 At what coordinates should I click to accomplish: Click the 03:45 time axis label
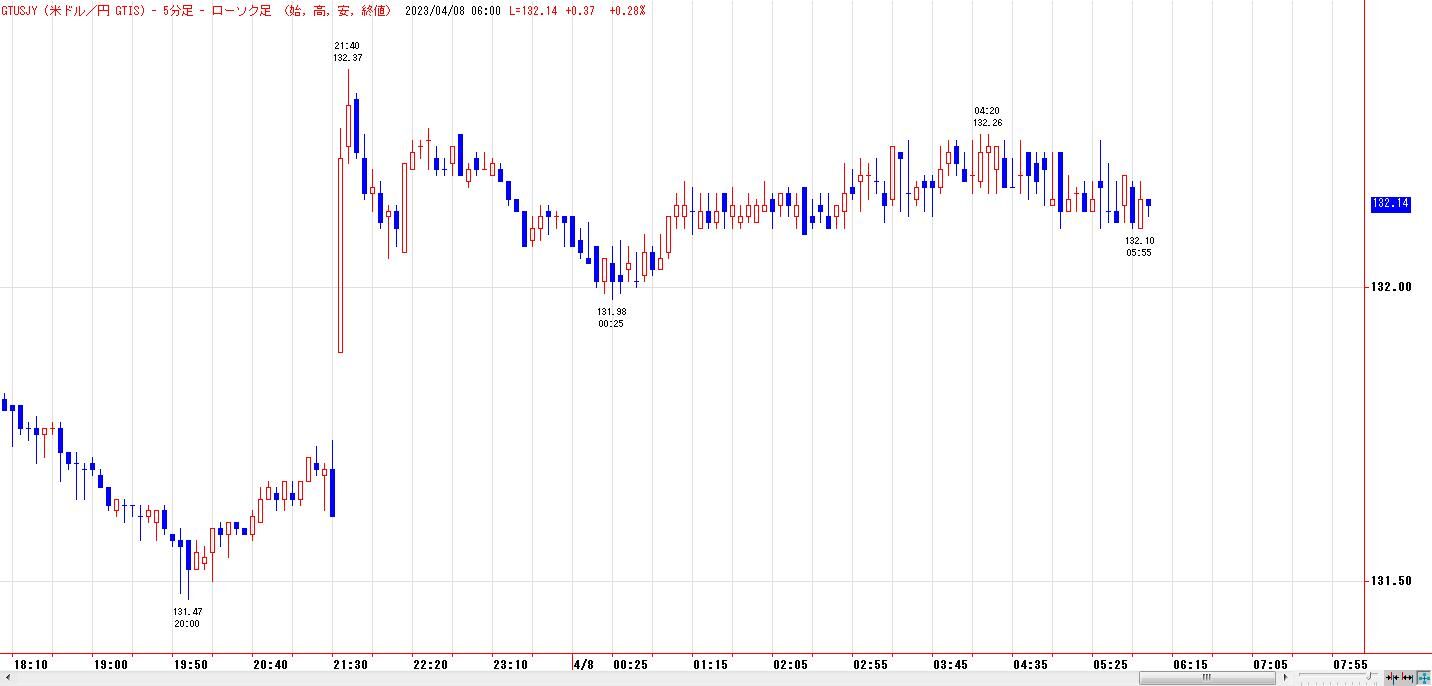[951, 664]
